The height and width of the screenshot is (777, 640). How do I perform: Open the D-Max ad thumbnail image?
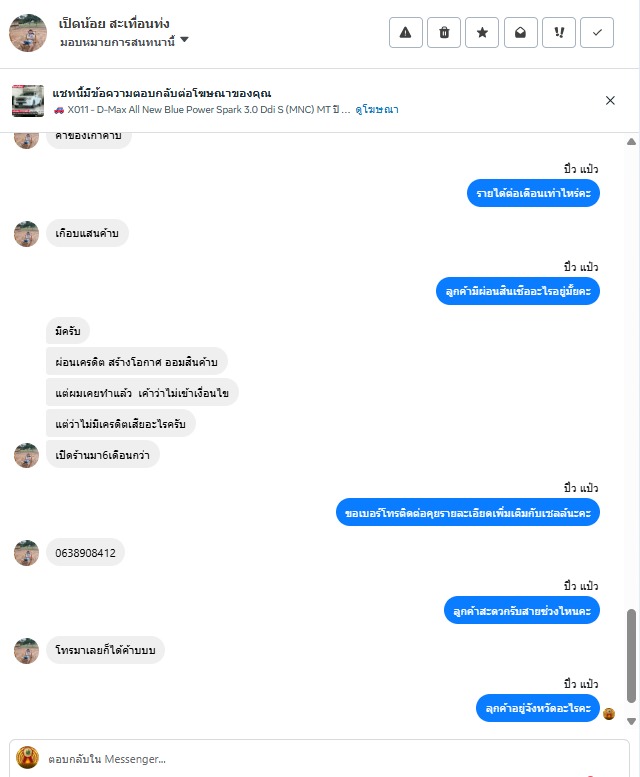point(28,101)
